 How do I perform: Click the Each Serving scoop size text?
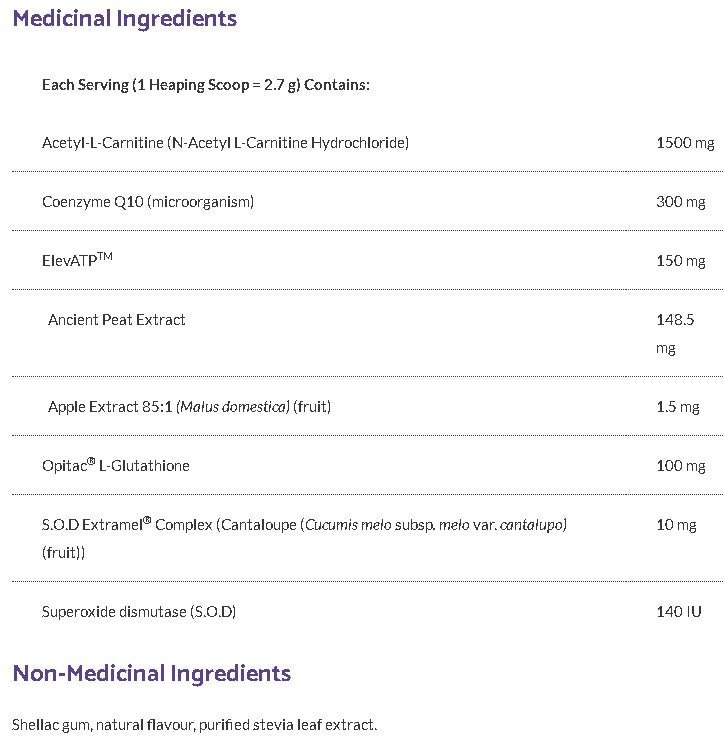pos(206,84)
